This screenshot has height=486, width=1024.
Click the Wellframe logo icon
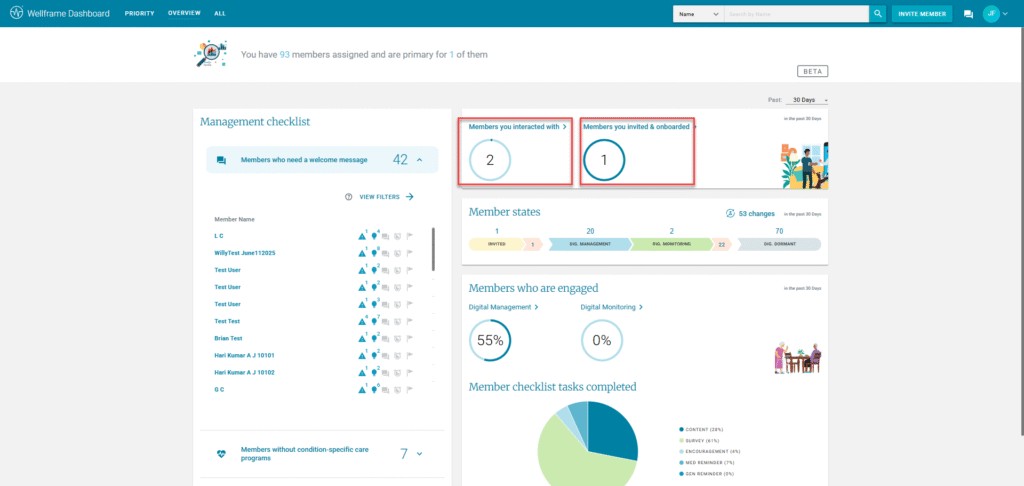17,14
